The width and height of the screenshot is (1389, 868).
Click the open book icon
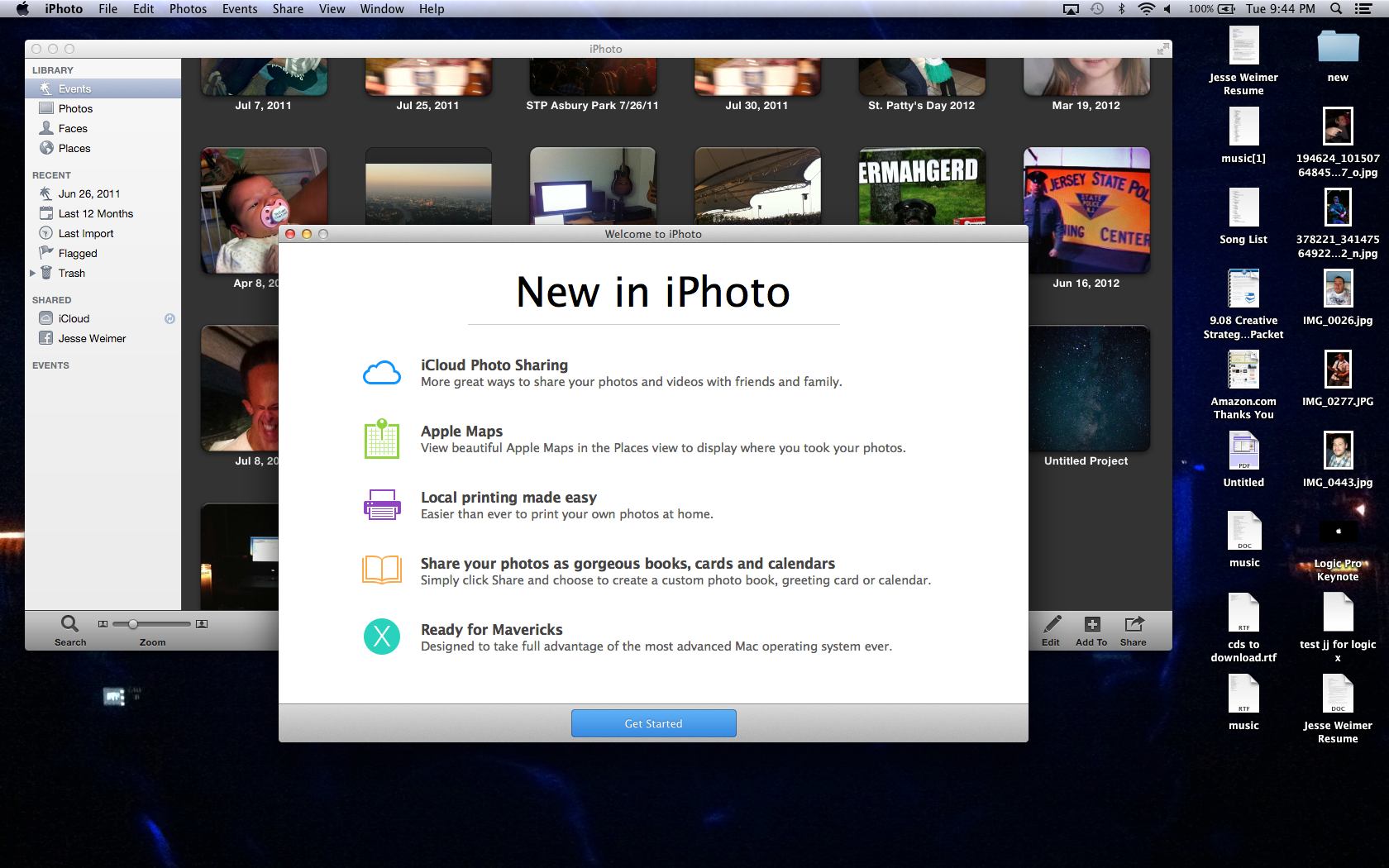tap(382, 570)
